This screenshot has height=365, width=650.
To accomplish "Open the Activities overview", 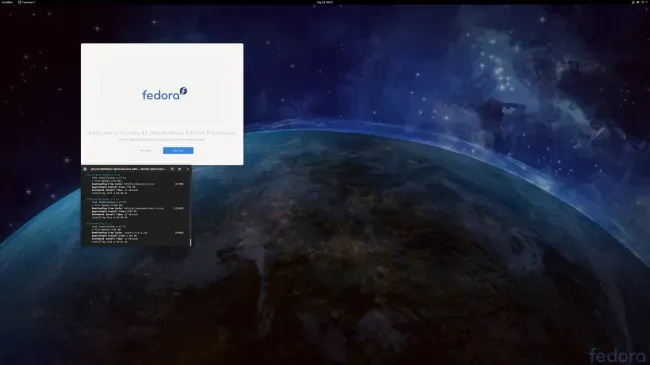I will [7, 2].
